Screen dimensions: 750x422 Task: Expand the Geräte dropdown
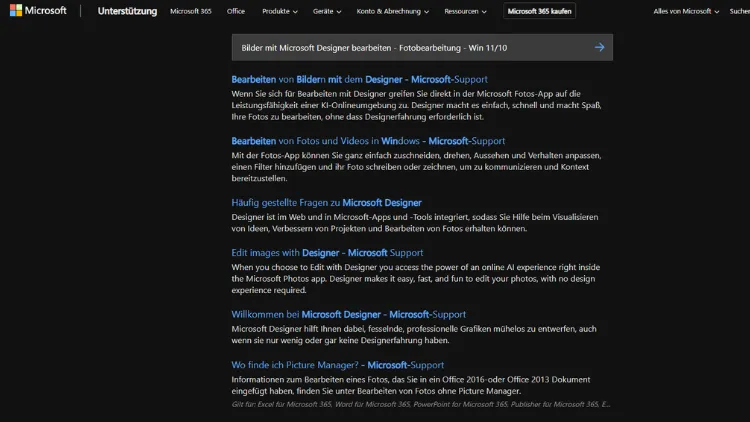[x=327, y=11]
